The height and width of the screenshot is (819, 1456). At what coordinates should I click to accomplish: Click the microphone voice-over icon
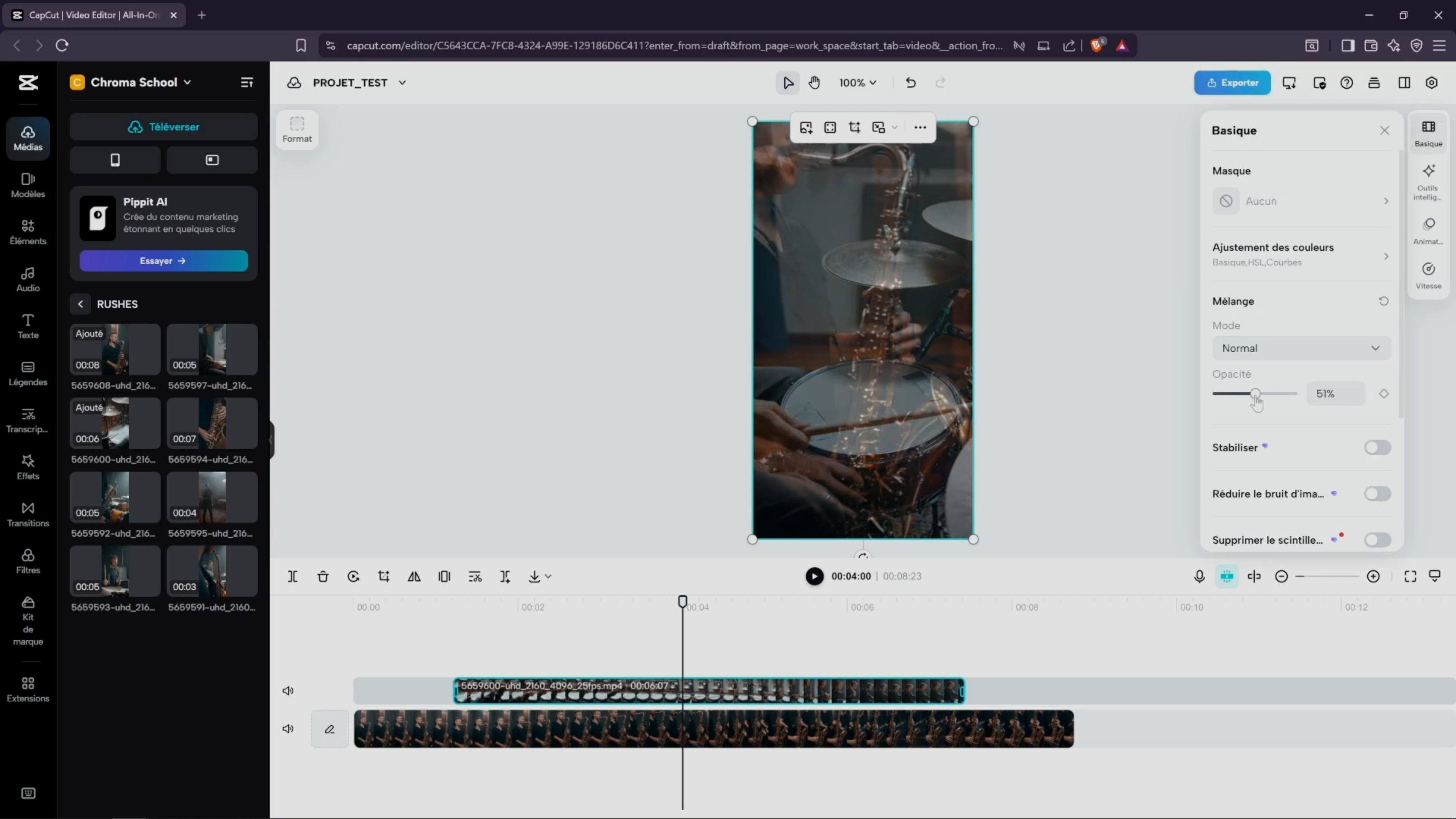pos(1199,576)
